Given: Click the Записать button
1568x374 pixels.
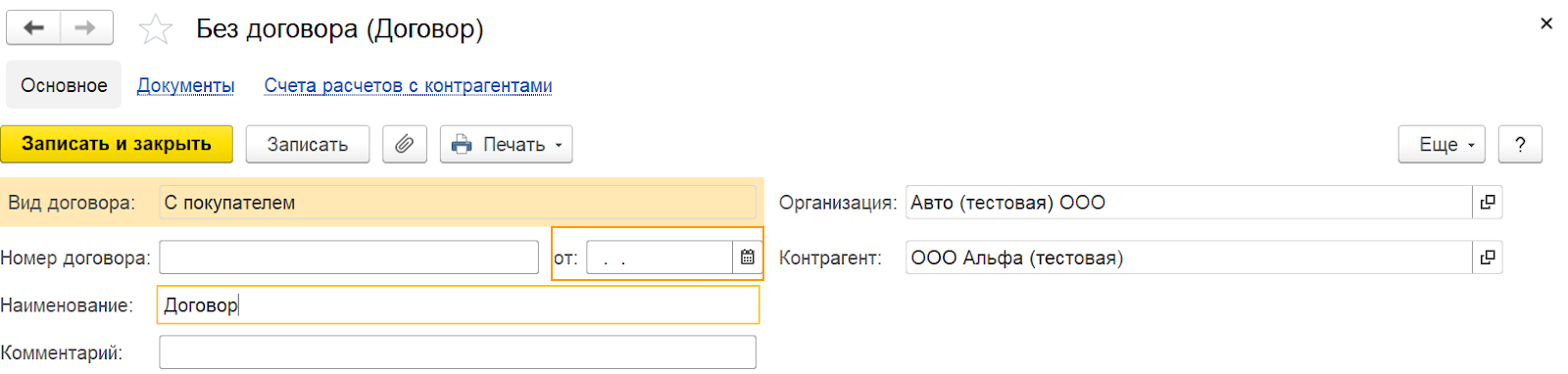Looking at the screenshot, I should (308, 144).
